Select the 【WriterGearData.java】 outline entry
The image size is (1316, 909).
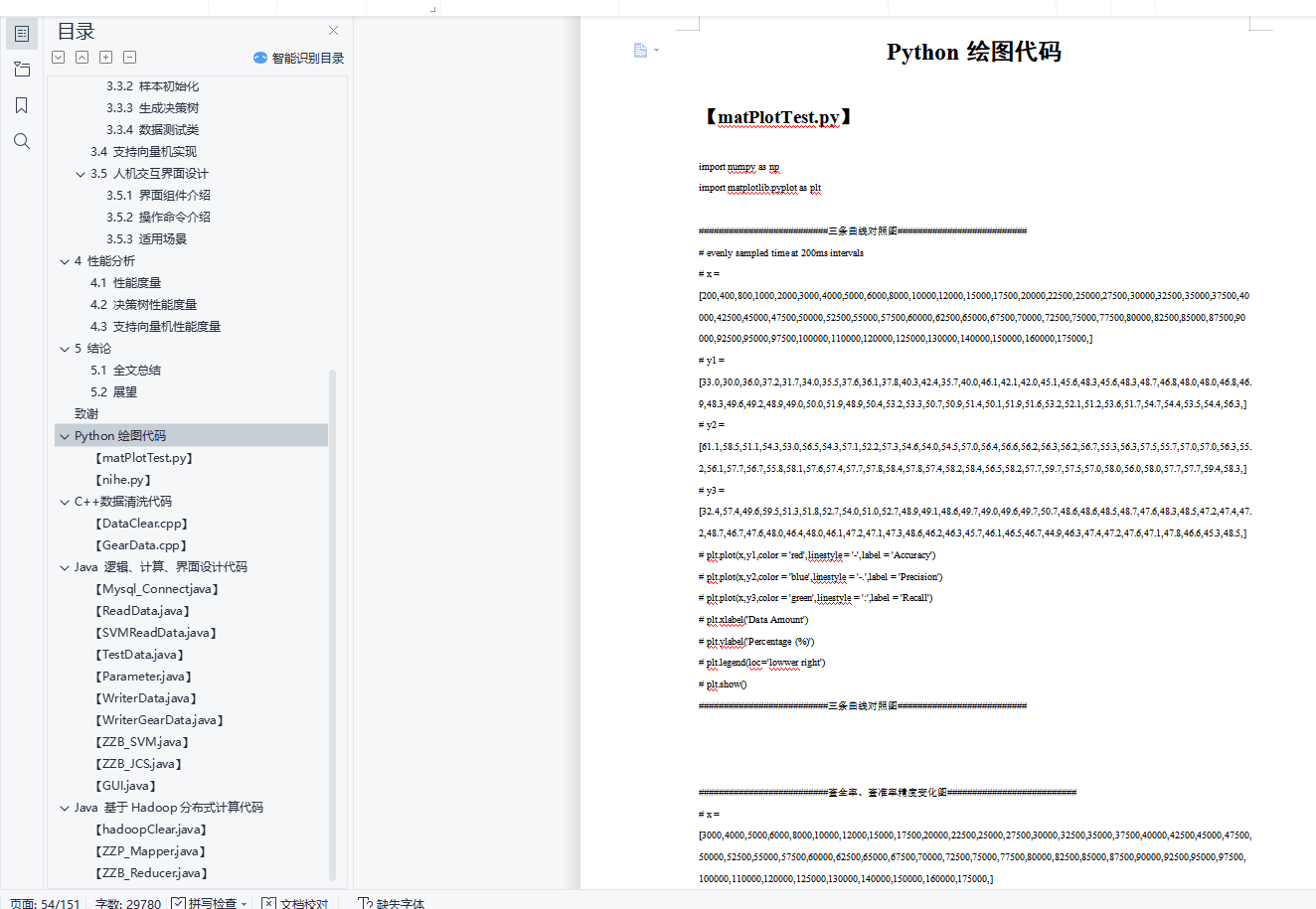158,720
